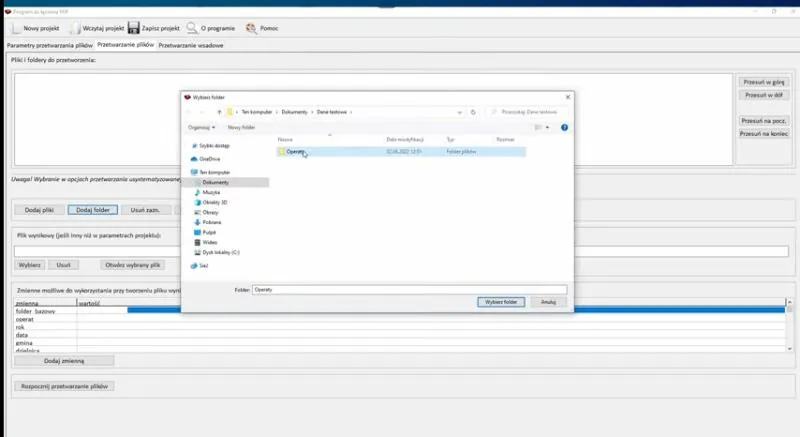Image resolution: width=800 pixels, height=437 pixels.
Task: Click the refresh icon beside address bar
Action: point(473,112)
